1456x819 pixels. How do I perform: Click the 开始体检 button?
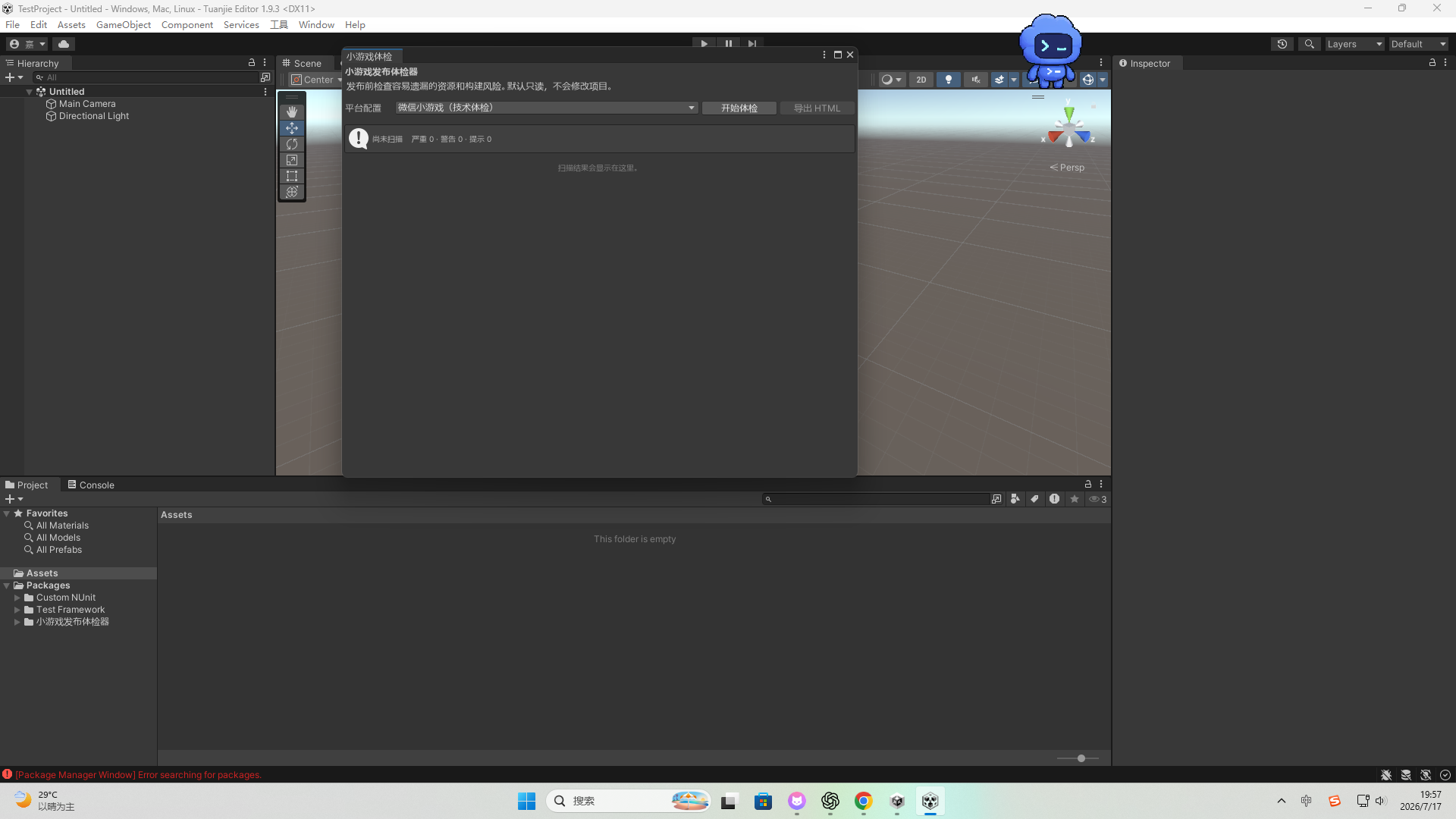[739, 108]
